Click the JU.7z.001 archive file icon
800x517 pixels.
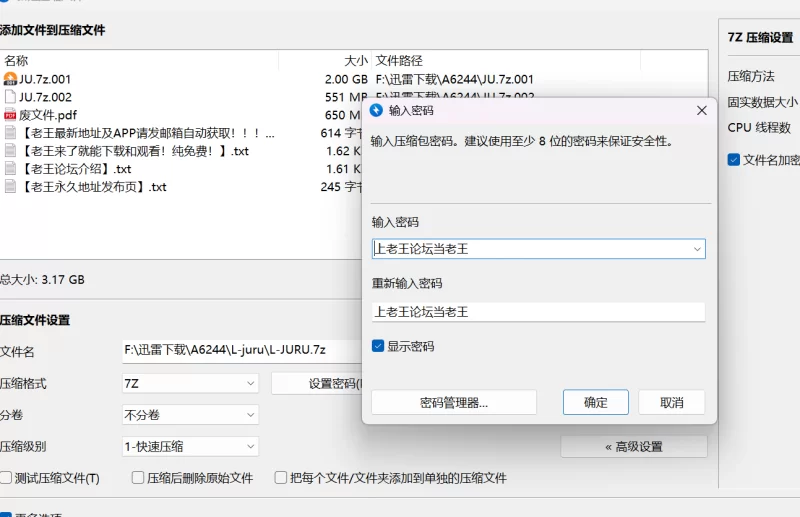coord(10,79)
